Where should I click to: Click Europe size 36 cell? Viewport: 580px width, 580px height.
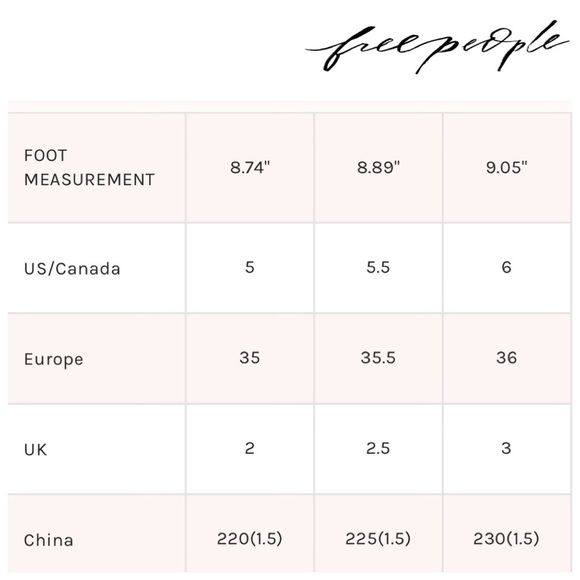[507, 358]
